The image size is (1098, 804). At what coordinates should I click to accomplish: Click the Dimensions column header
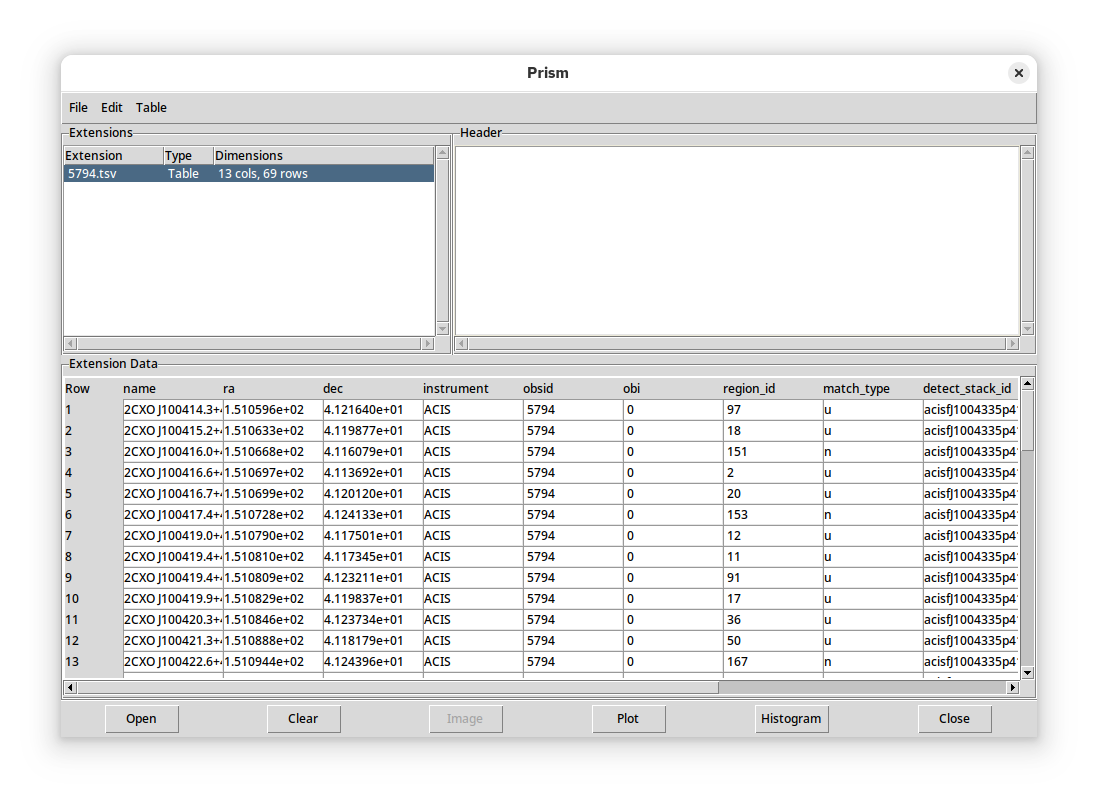point(324,155)
